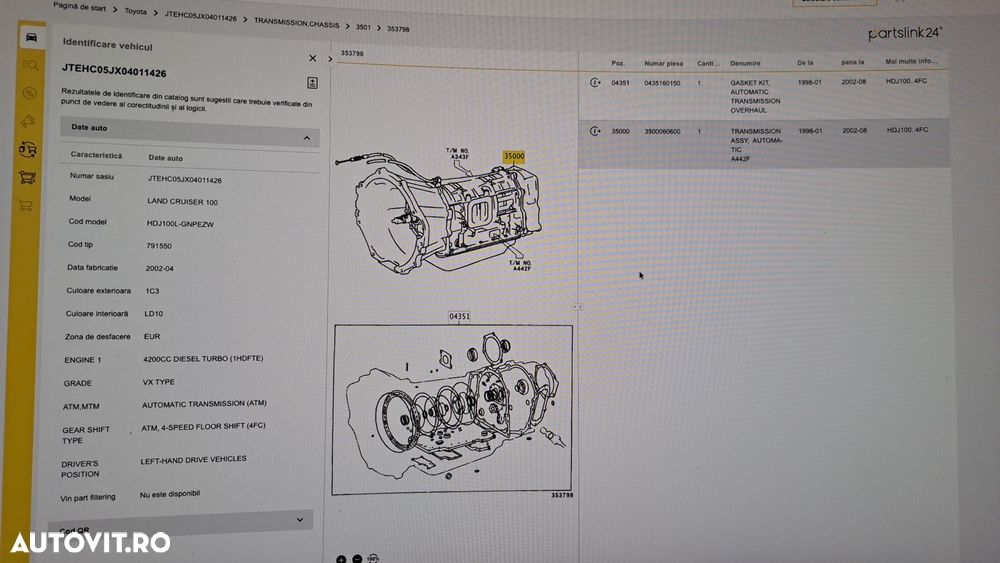1000x563 pixels.
Task: Select interior colour code LD10
Action: (154, 314)
